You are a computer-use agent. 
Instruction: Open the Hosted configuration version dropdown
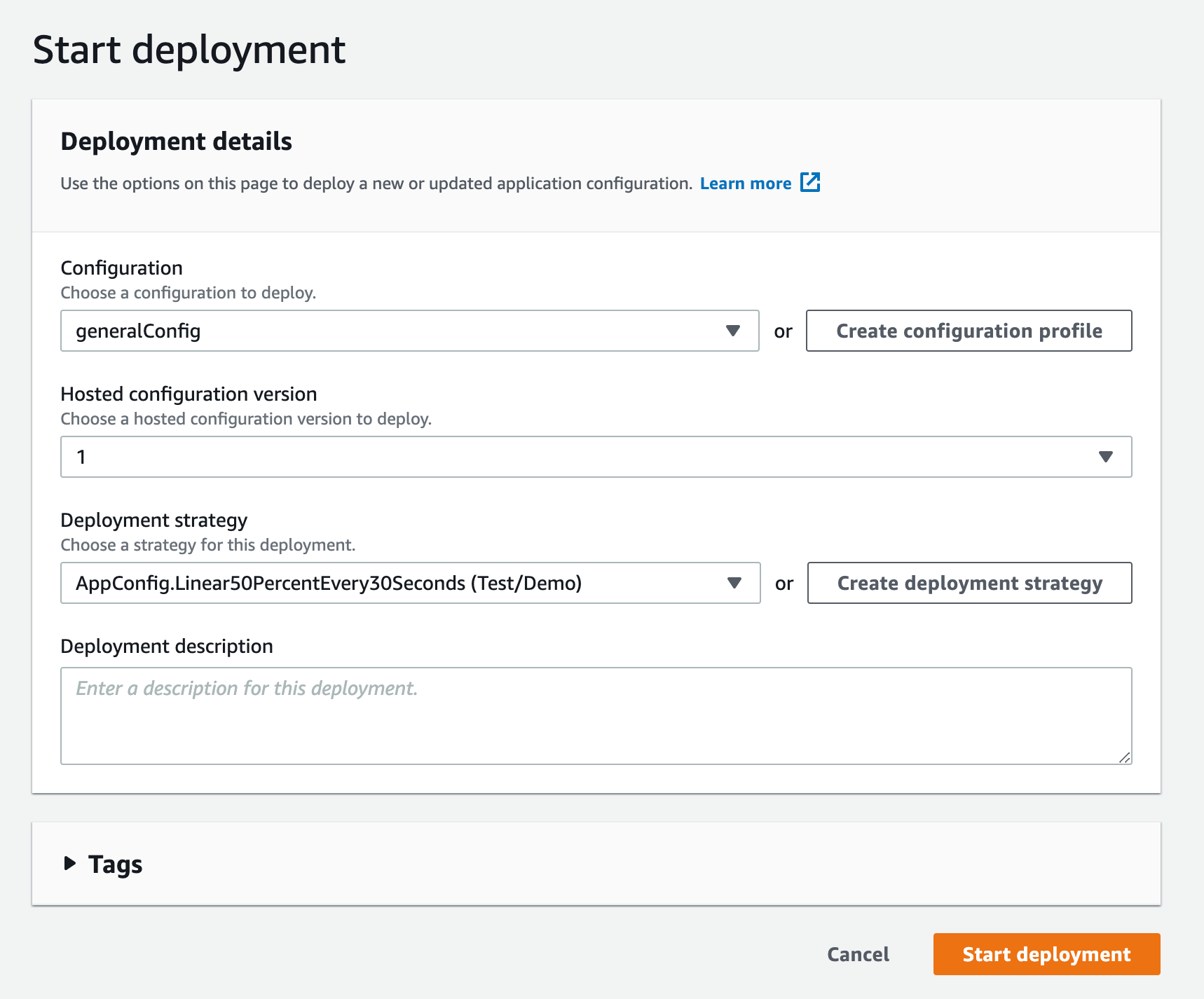coord(596,457)
